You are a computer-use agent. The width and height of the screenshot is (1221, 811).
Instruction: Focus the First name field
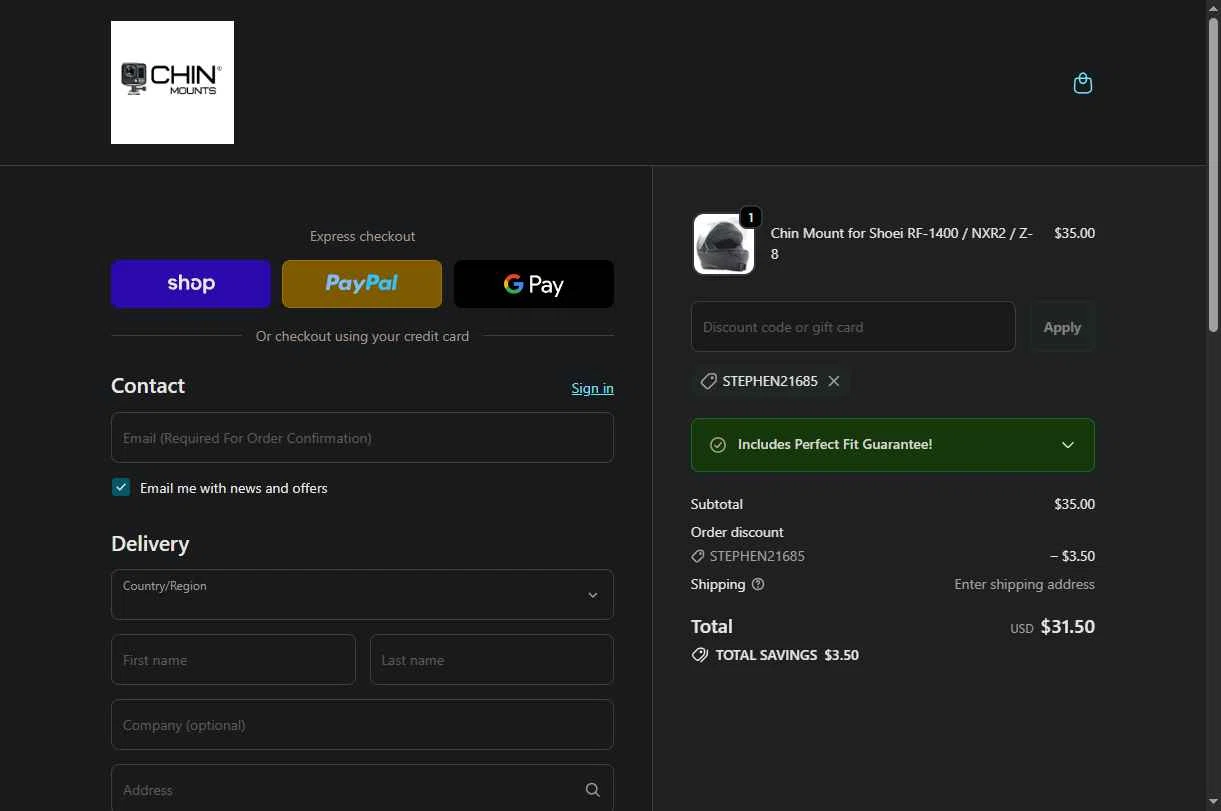(233, 660)
